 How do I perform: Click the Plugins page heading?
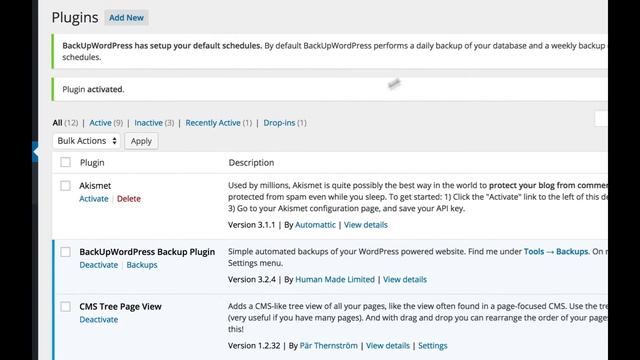[75, 18]
